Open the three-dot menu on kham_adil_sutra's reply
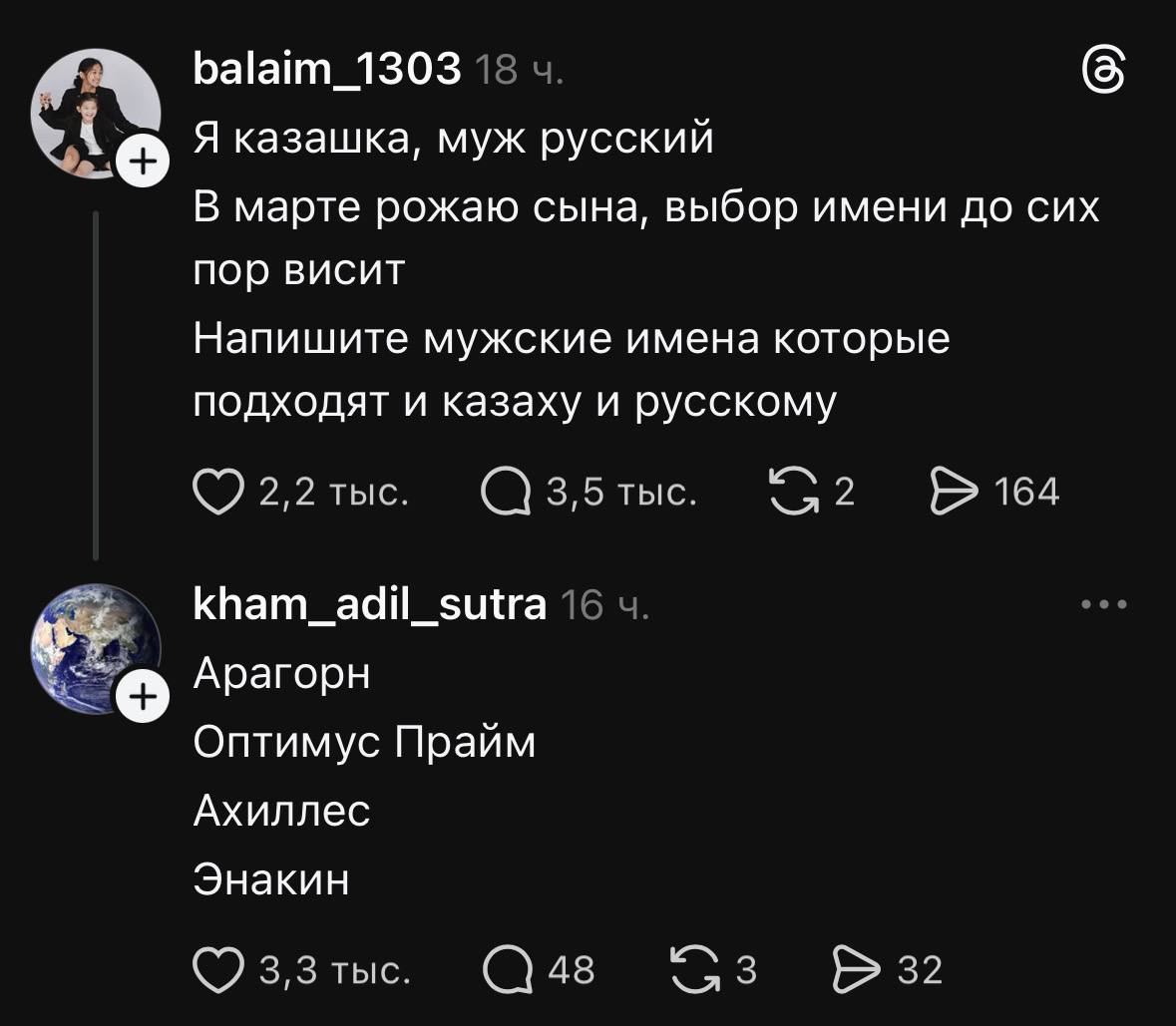Screen dimensions: 1176x1026 click(1104, 604)
